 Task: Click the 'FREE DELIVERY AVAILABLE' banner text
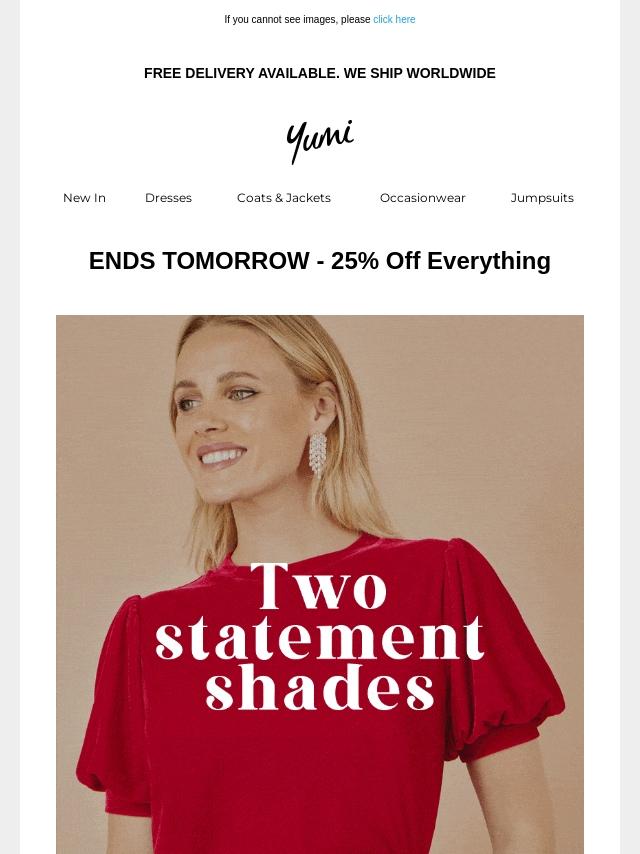pos(242,73)
